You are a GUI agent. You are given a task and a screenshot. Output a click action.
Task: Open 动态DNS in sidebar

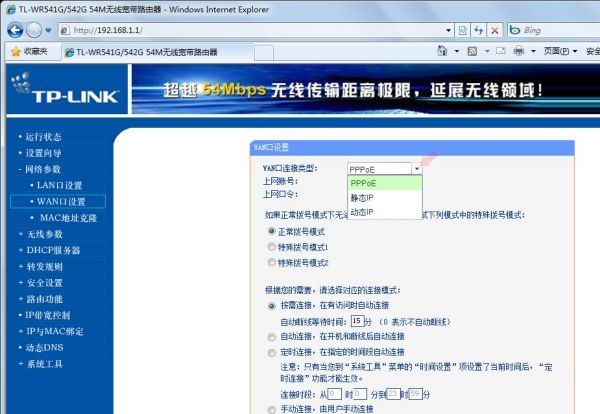(x=44, y=347)
